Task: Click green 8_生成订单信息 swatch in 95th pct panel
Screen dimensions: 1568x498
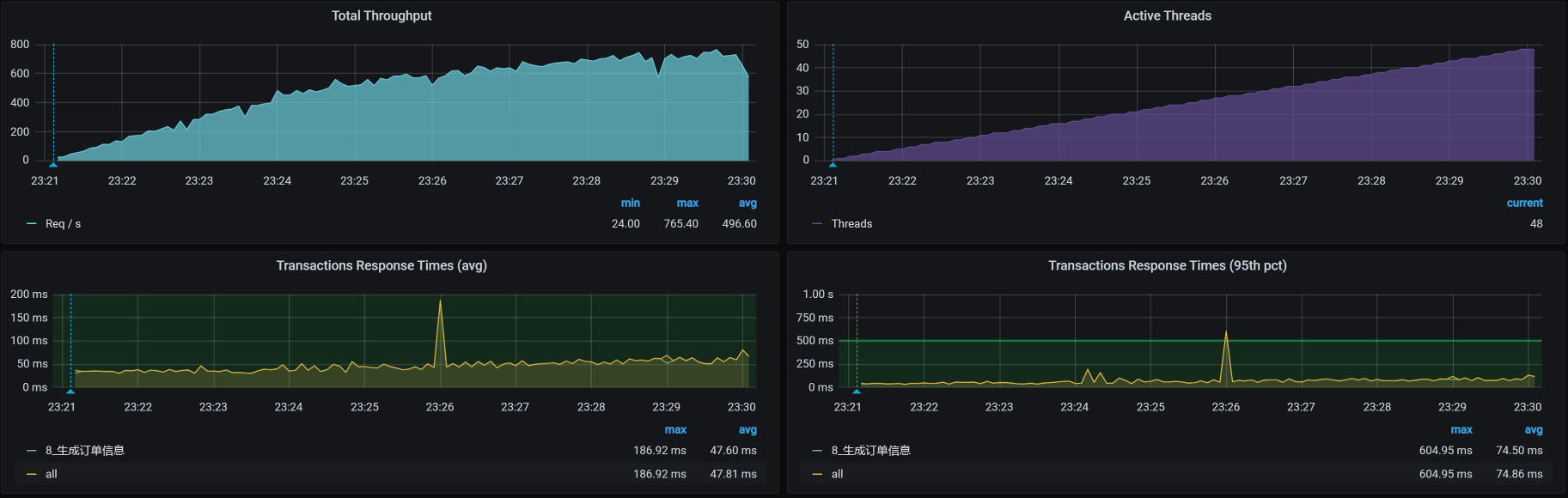Action: click(817, 451)
